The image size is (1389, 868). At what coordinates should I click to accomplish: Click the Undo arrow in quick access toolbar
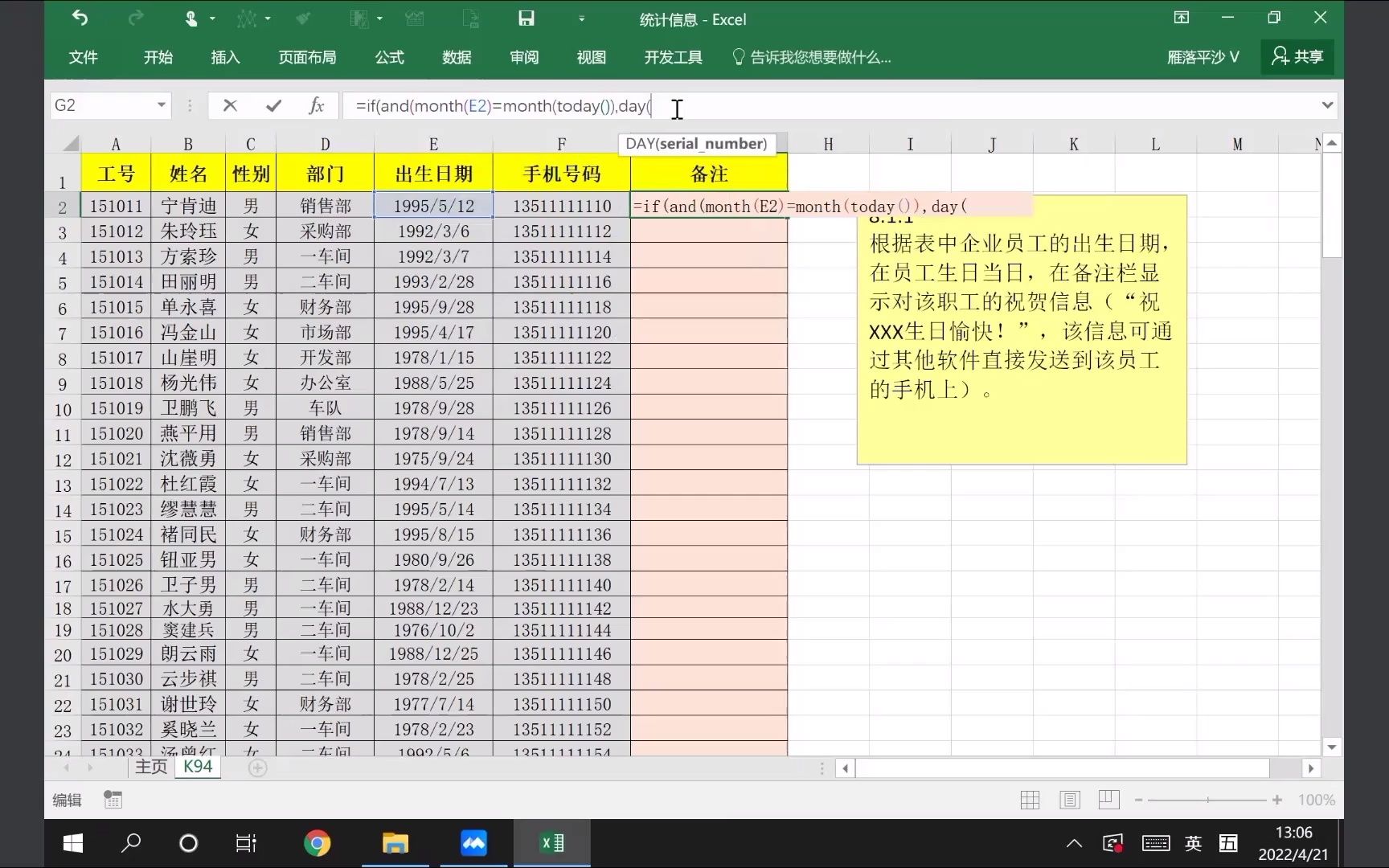(80, 18)
